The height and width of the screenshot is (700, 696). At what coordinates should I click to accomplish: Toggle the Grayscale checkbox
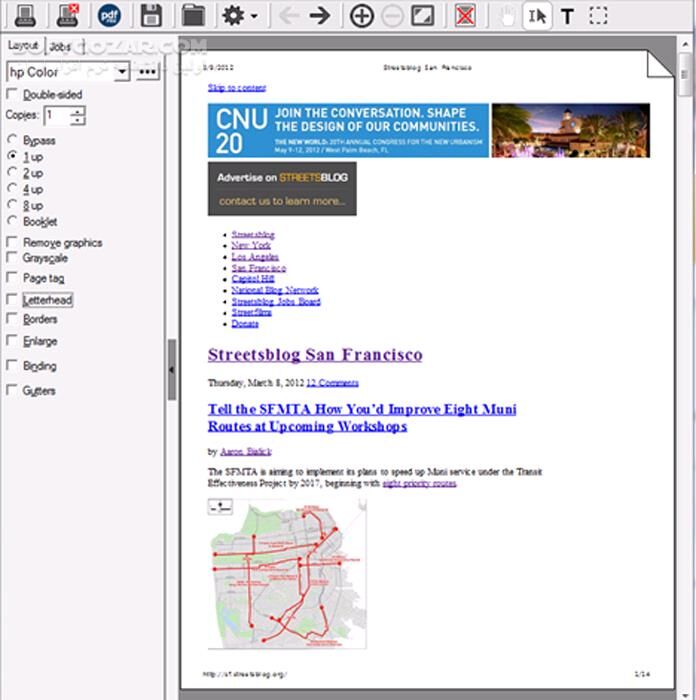12,258
